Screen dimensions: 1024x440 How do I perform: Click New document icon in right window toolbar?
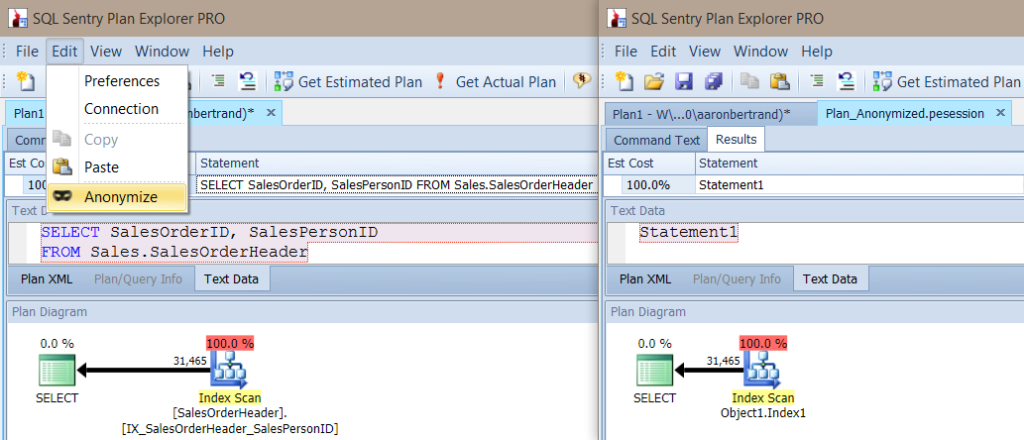pyautogui.click(x=625, y=81)
